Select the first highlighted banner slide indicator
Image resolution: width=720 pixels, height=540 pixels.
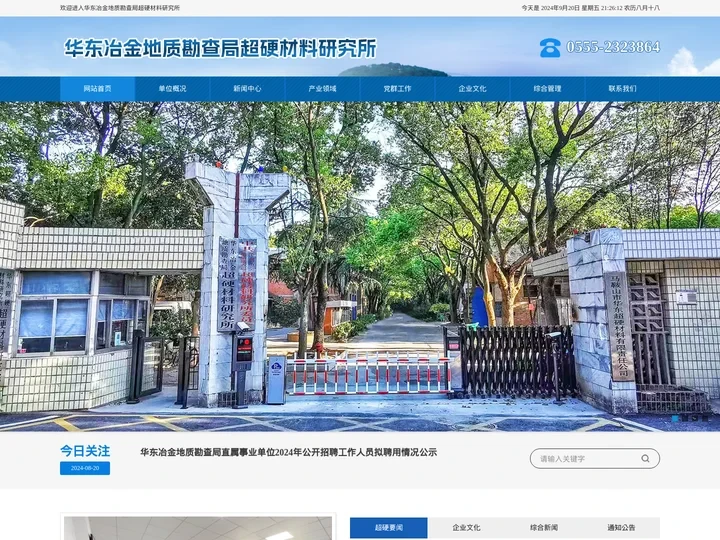675,418
